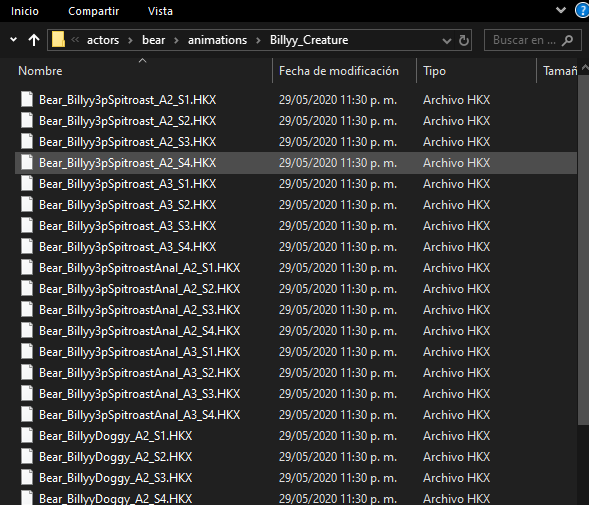Select file icon of Bear_Billyy3pSpitroast_A3_S2.HKX
Viewport: 589px width, 505px height.
coord(27,205)
